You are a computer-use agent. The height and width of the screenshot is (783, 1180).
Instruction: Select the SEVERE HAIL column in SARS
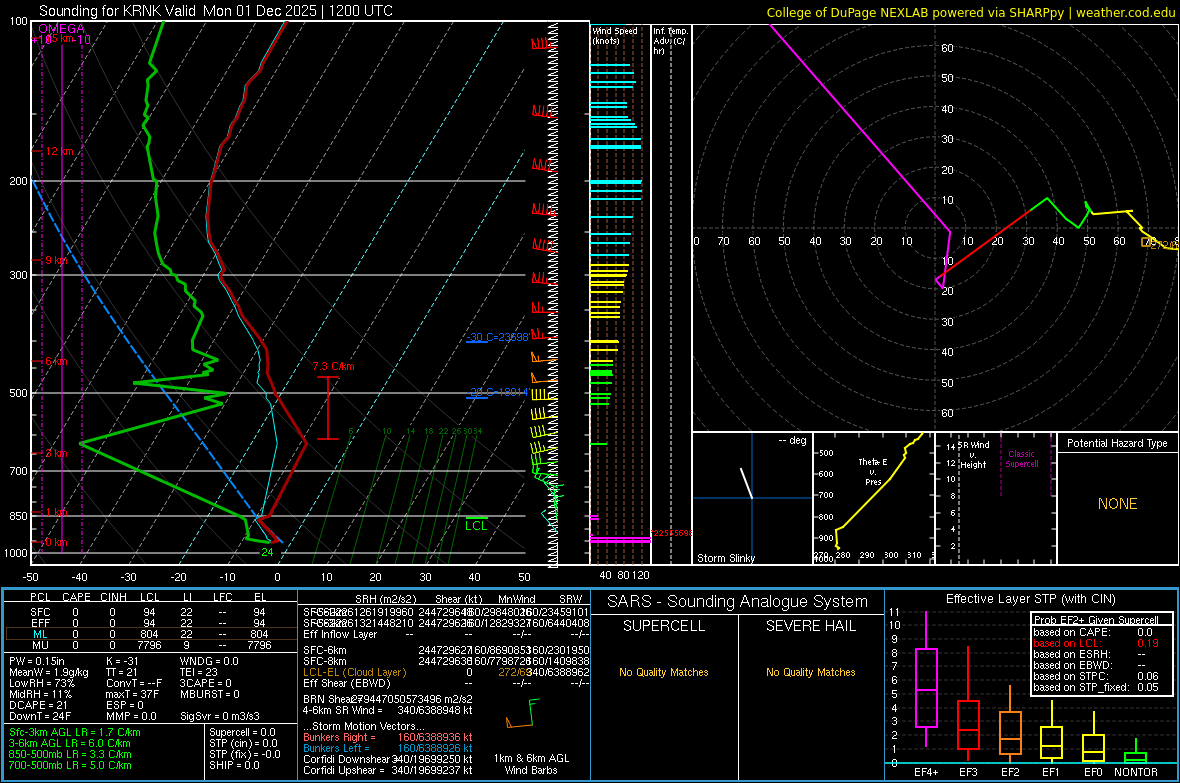[x=811, y=626]
